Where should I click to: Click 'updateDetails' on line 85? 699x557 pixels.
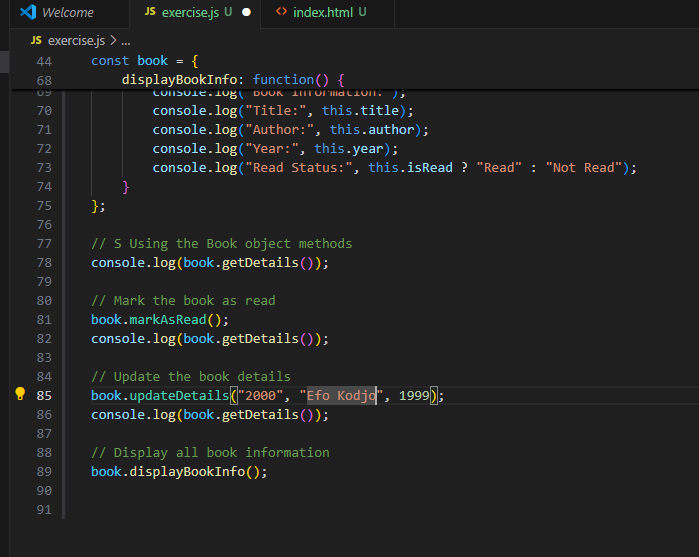coord(179,396)
